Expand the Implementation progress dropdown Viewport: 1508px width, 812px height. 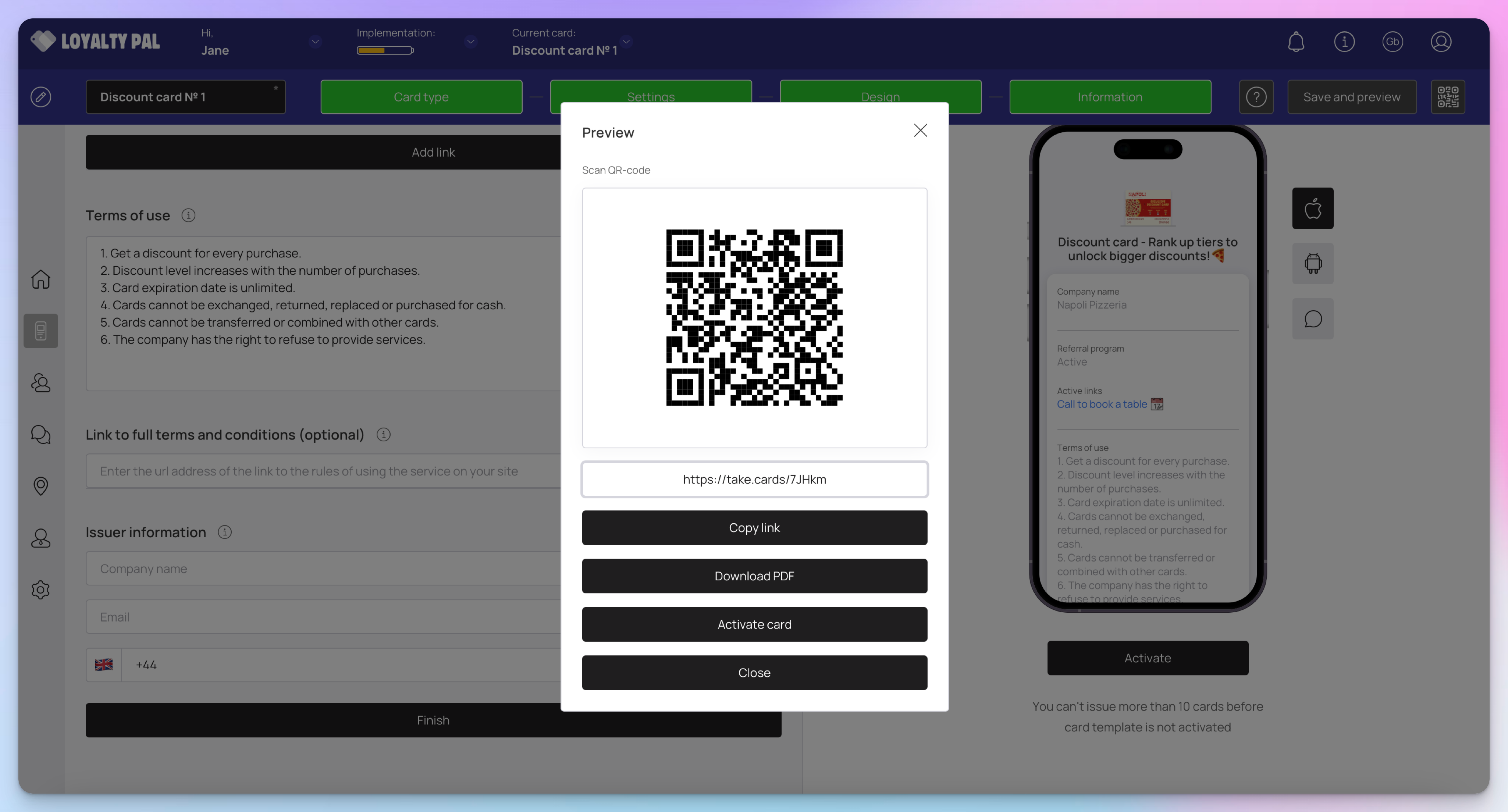(470, 42)
